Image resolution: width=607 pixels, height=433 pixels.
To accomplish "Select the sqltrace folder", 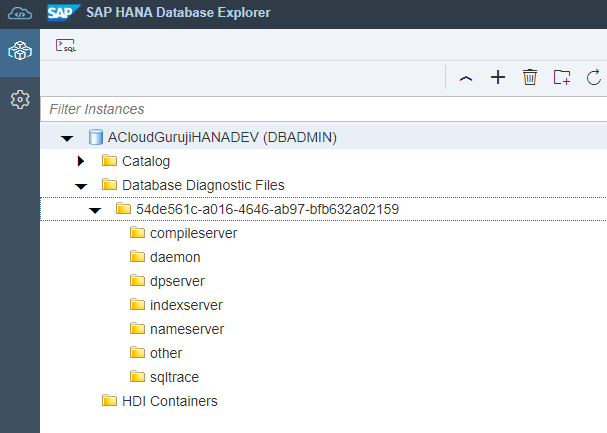I will (x=174, y=377).
